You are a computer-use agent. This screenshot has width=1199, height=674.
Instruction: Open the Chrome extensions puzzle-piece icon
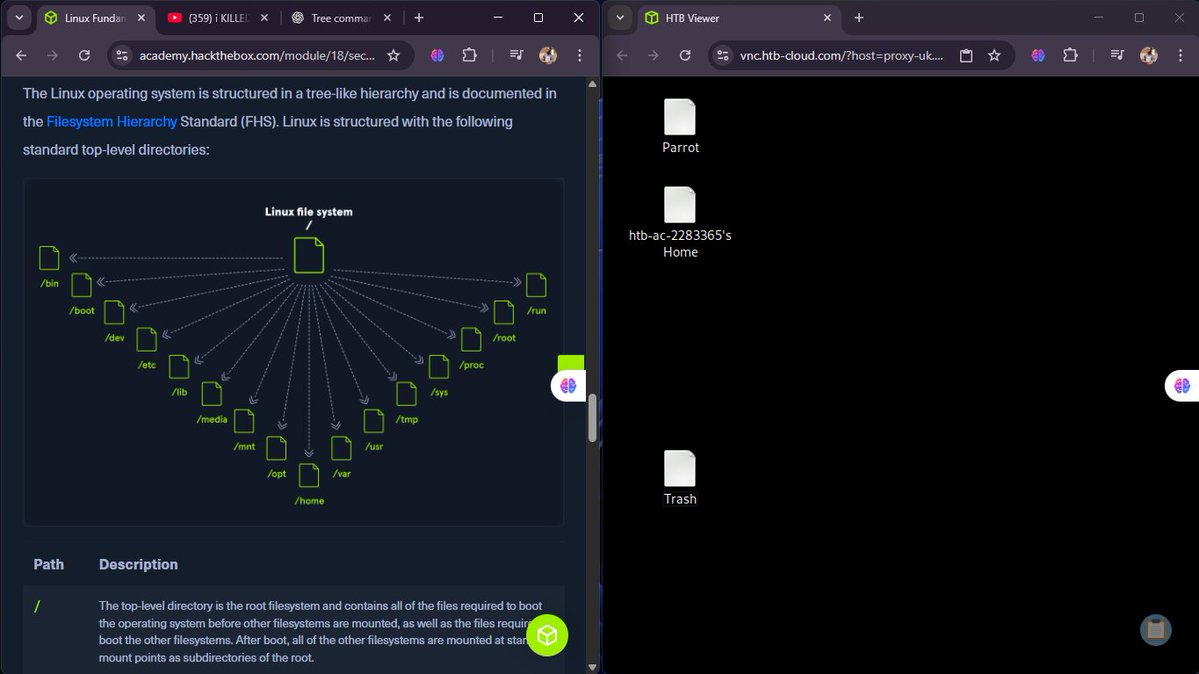coord(469,55)
